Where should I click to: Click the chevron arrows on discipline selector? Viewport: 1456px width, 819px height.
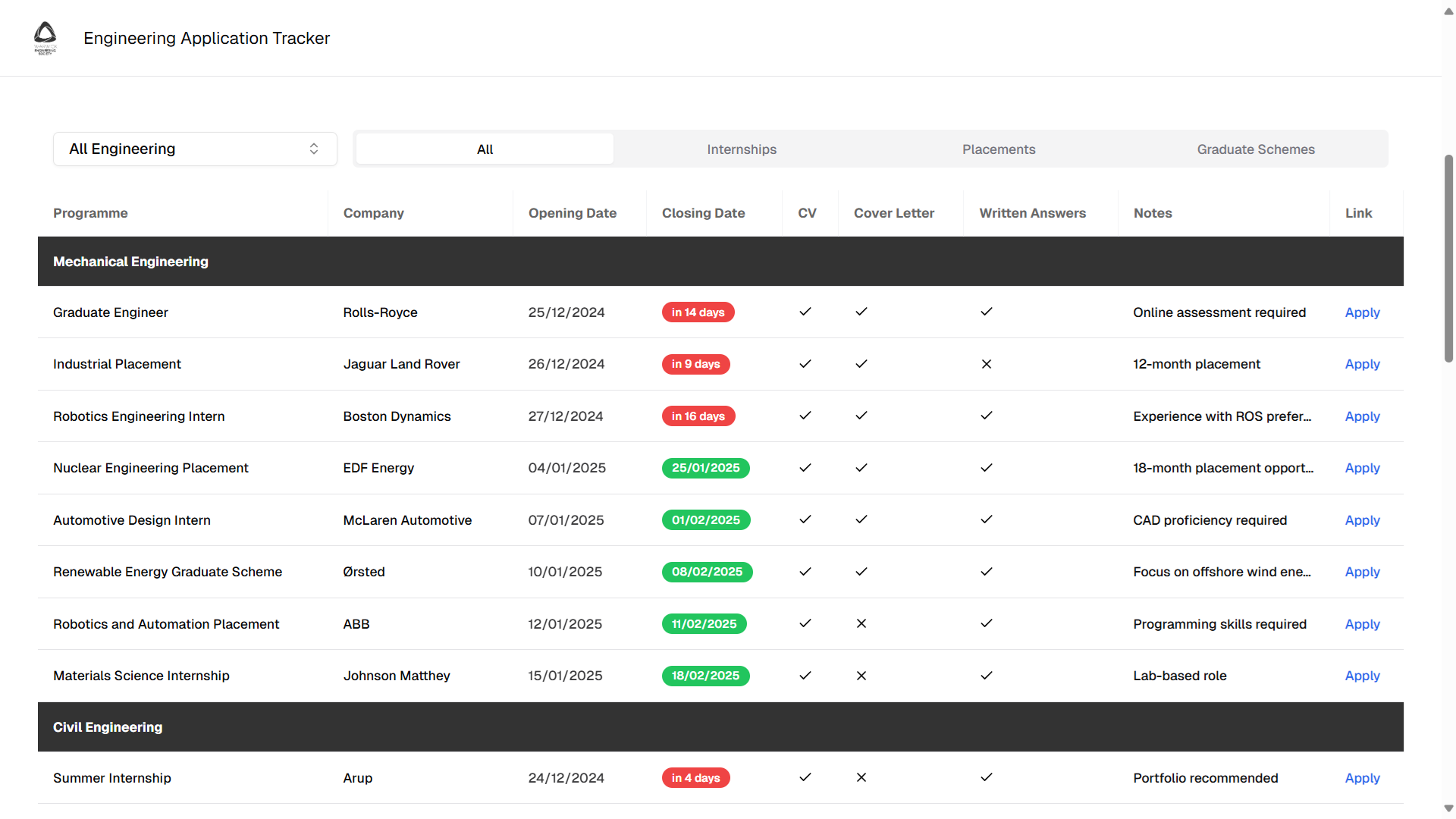[x=314, y=149]
